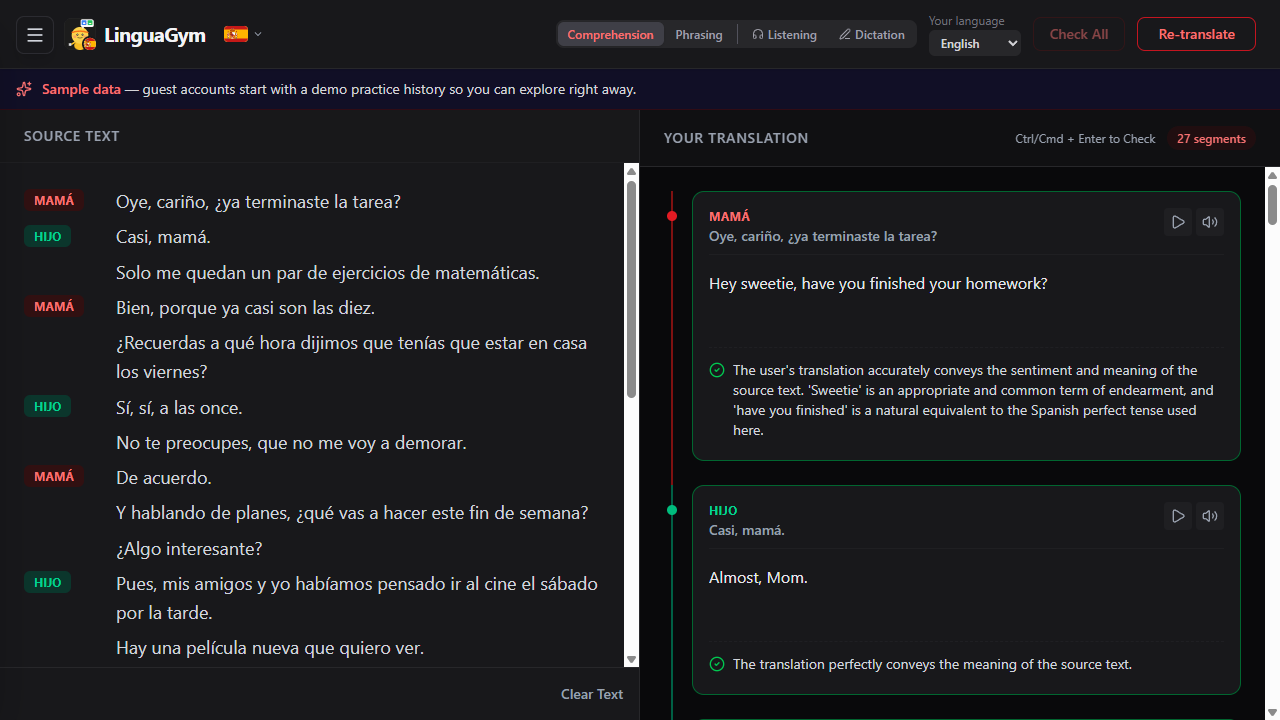Select the line "Sí, sí, a las once."
The width and height of the screenshot is (1280, 720).
click(x=179, y=408)
